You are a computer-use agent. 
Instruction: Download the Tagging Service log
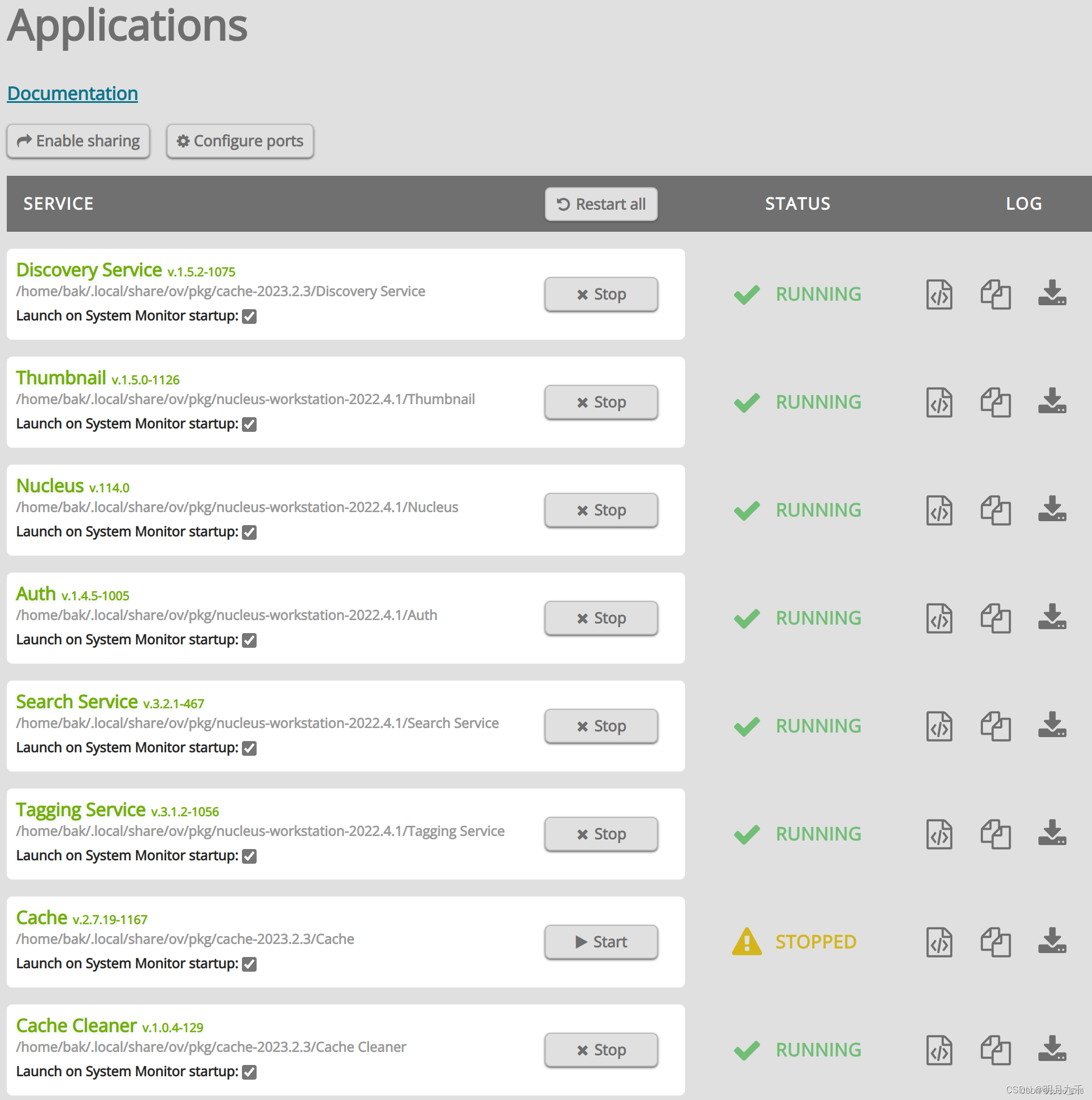pyautogui.click(x=1051, y=833)
